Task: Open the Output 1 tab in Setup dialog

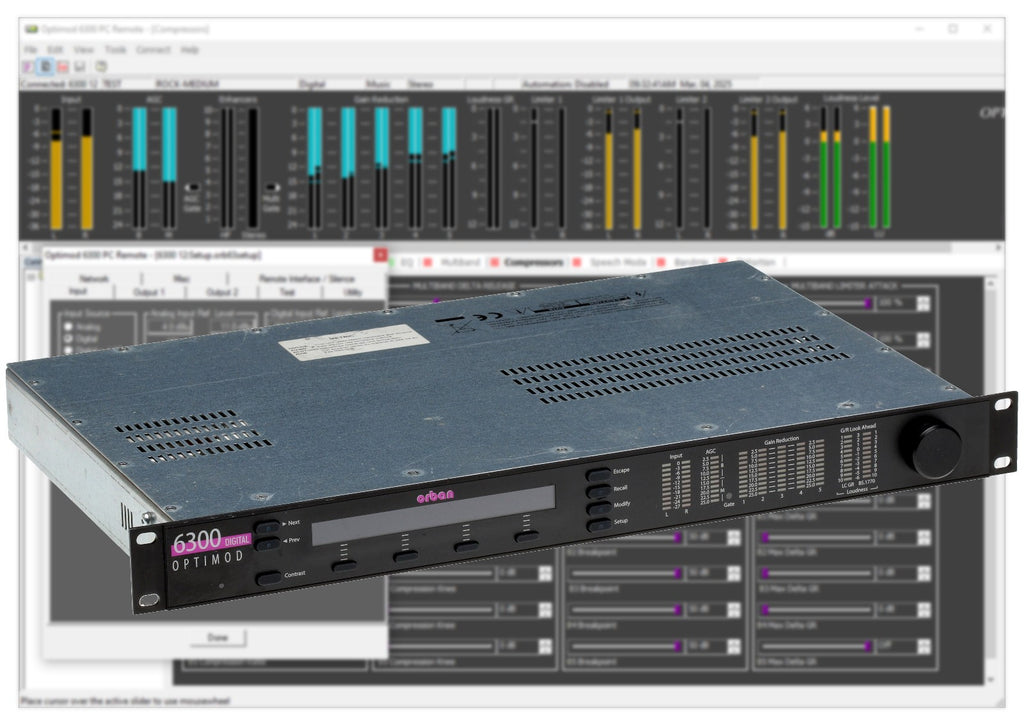Action: coord(149,292)
